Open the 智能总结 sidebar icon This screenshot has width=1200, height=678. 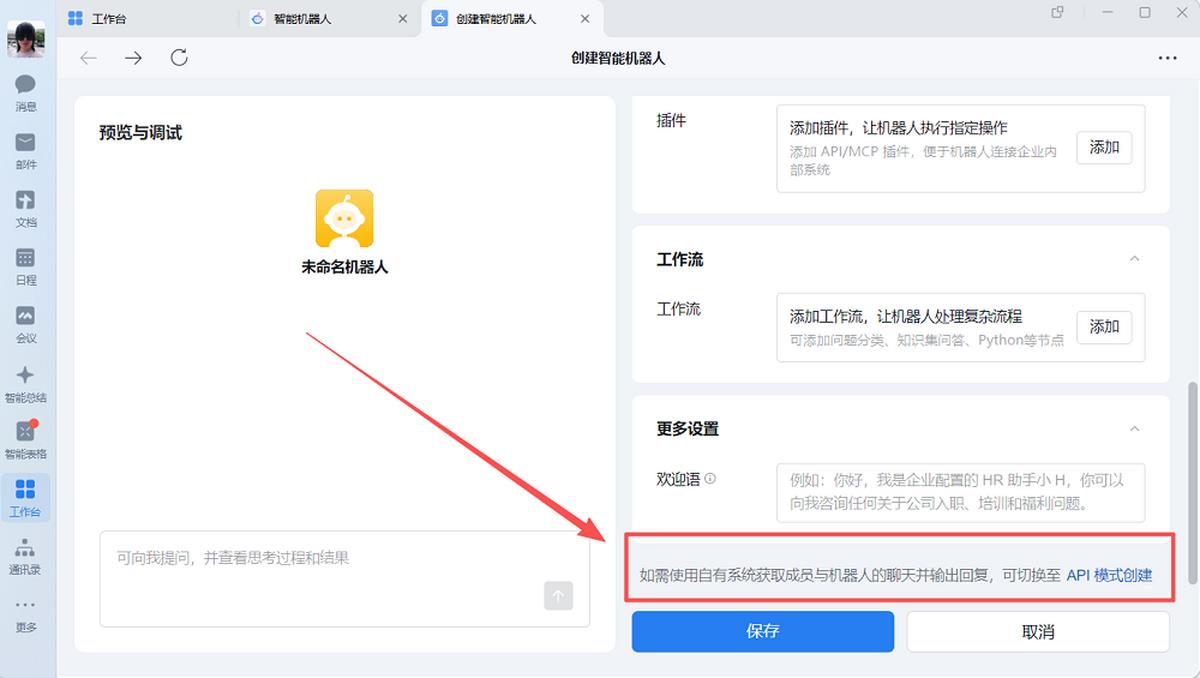26,382
